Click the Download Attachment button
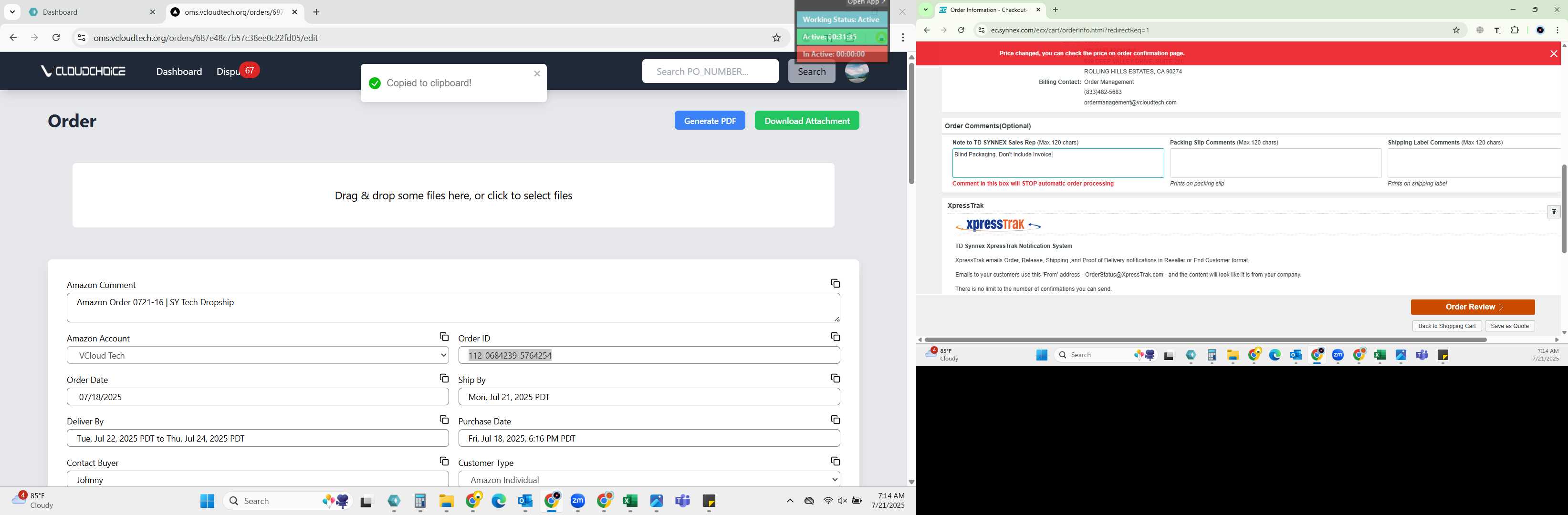 tap(806, 120)
